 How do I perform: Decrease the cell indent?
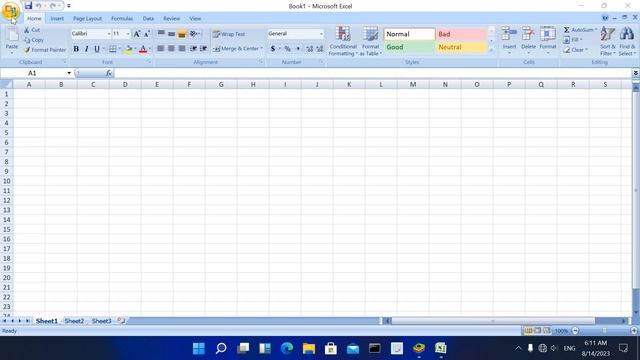coord(193,49)
